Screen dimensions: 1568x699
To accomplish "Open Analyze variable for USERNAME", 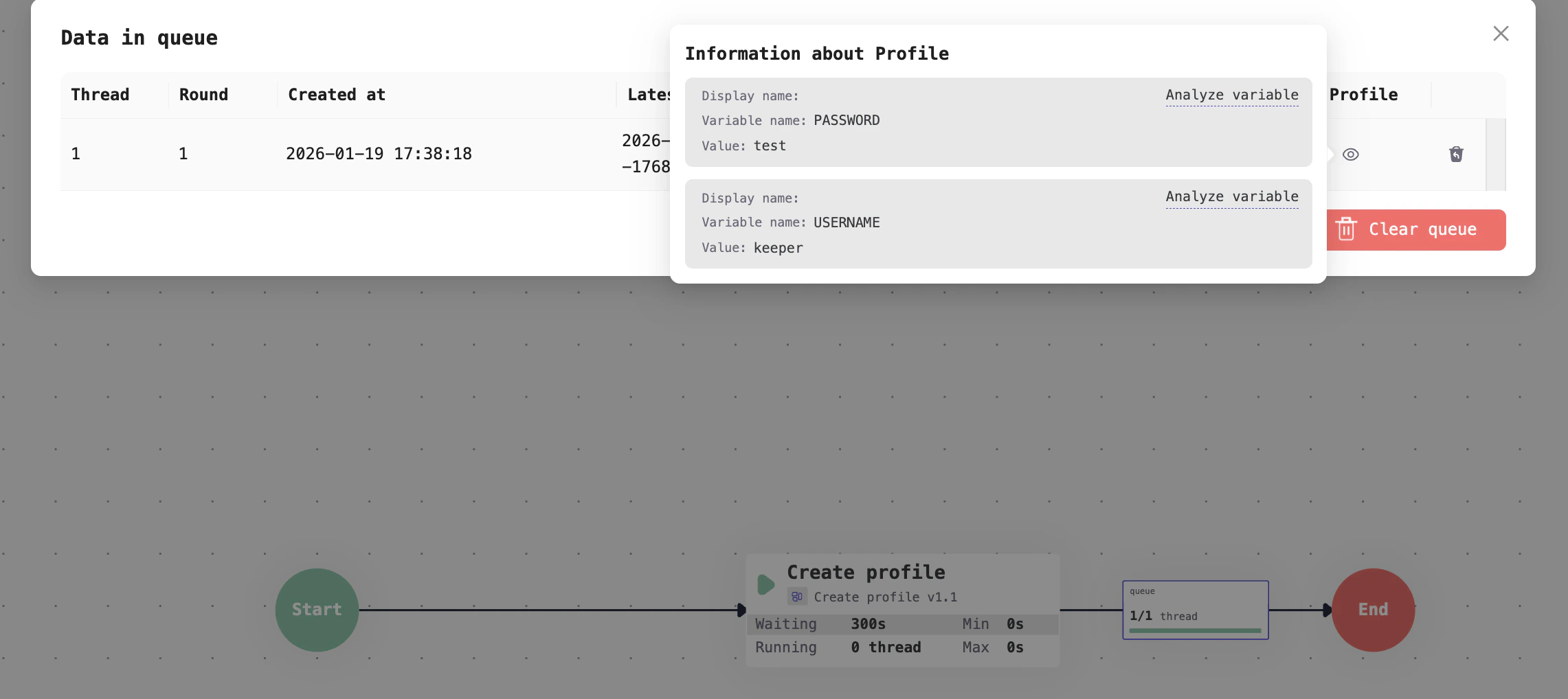I will pyautogui.click(x=1232, y=196).
